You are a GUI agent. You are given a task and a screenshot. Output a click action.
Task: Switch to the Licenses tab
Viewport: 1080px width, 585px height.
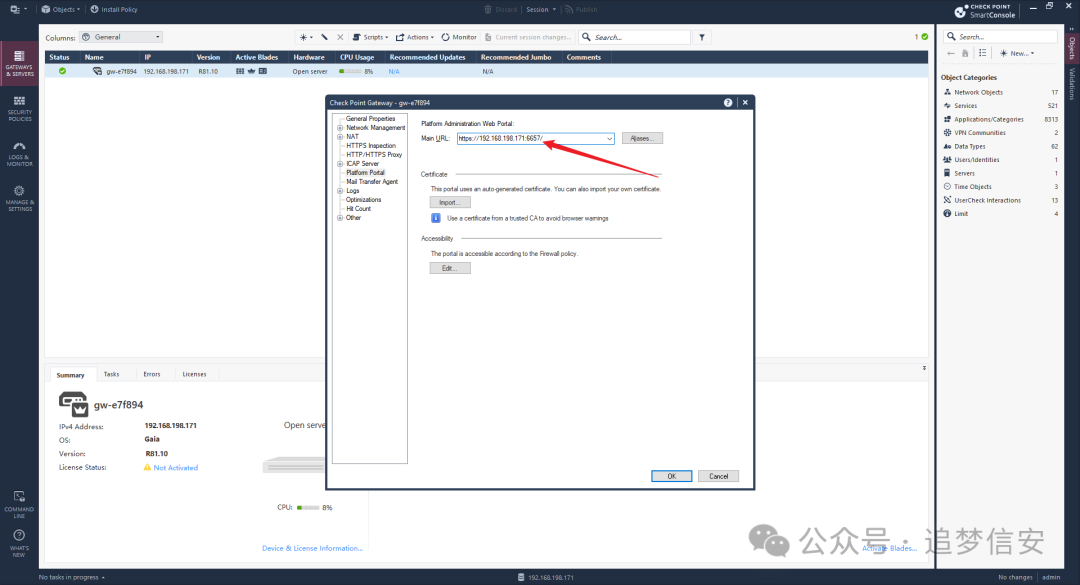pos(194,374)
